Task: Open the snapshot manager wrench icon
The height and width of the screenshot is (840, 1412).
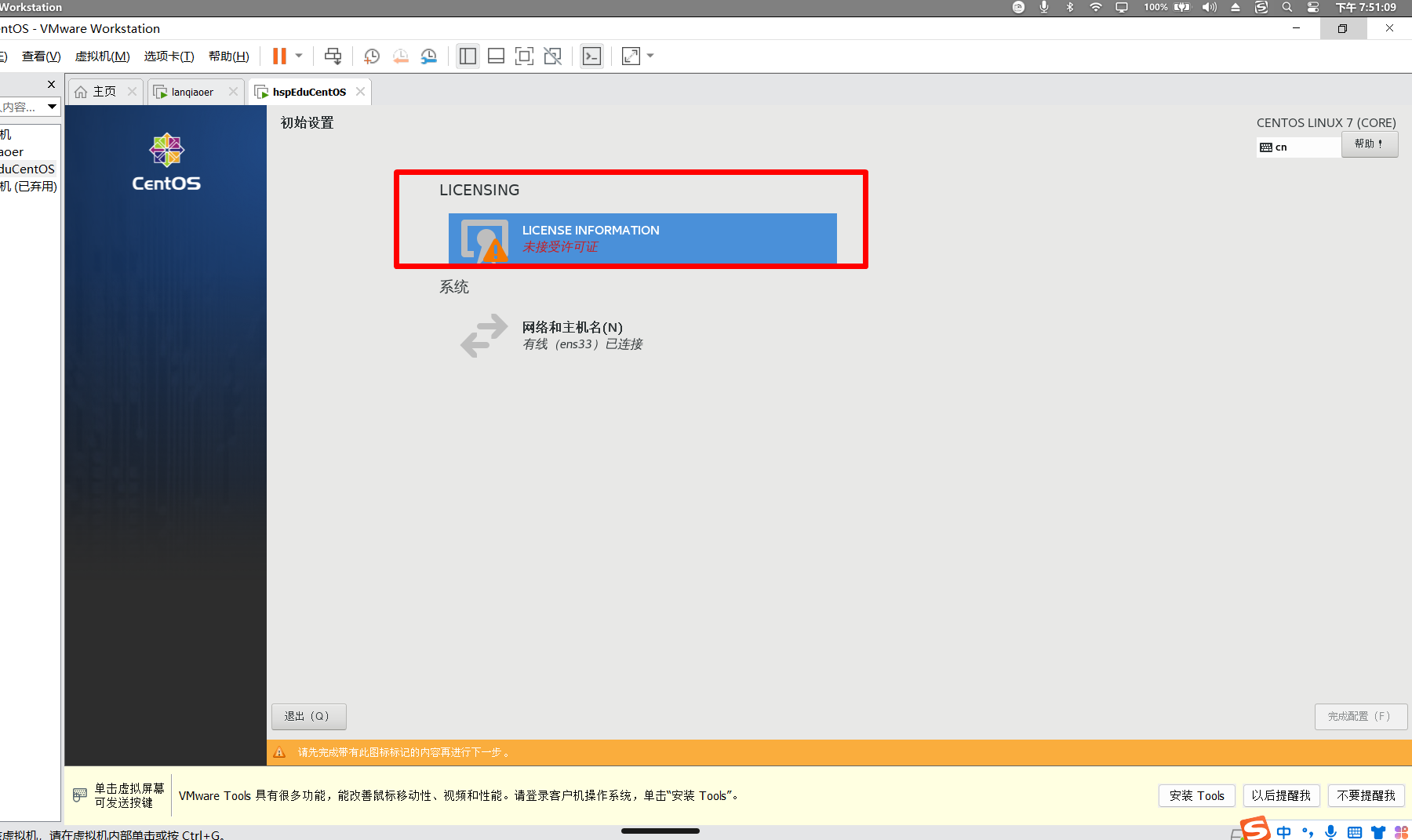Action: tap(428, 56)
